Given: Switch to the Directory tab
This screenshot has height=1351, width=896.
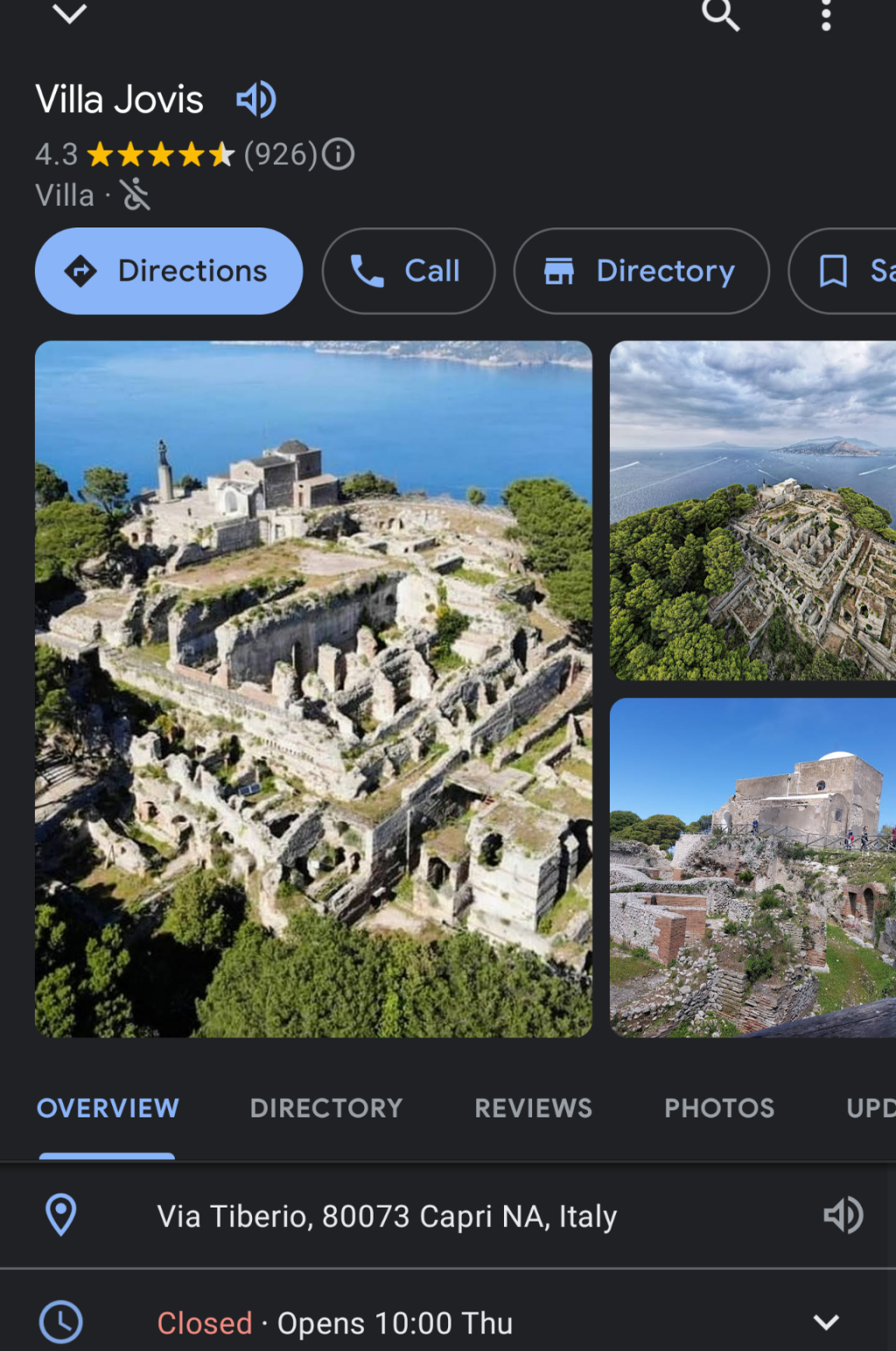Looking at the screenshot, I should coord(326,1108).
